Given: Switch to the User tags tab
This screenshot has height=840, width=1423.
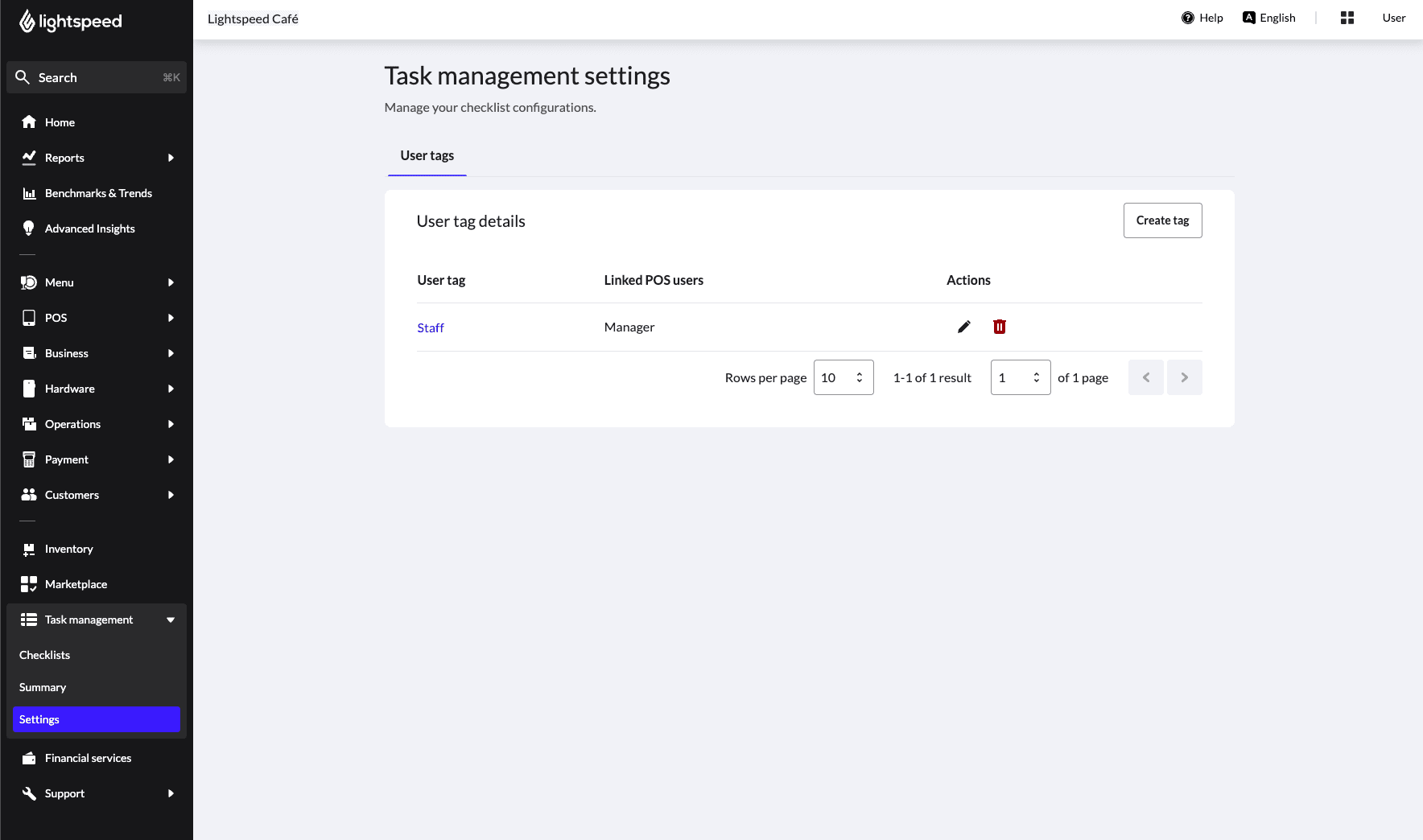Looking at the screenshot, I should [x=427, y=155].
